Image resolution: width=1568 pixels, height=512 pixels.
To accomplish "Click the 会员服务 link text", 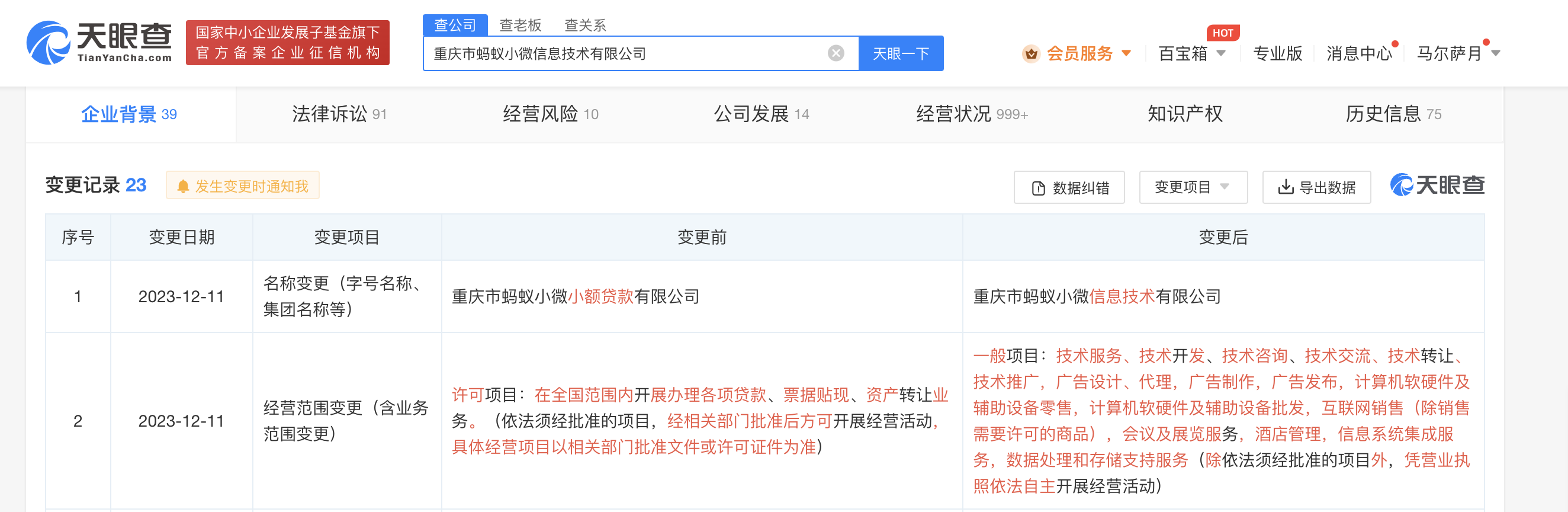I will coord(1080,53).
